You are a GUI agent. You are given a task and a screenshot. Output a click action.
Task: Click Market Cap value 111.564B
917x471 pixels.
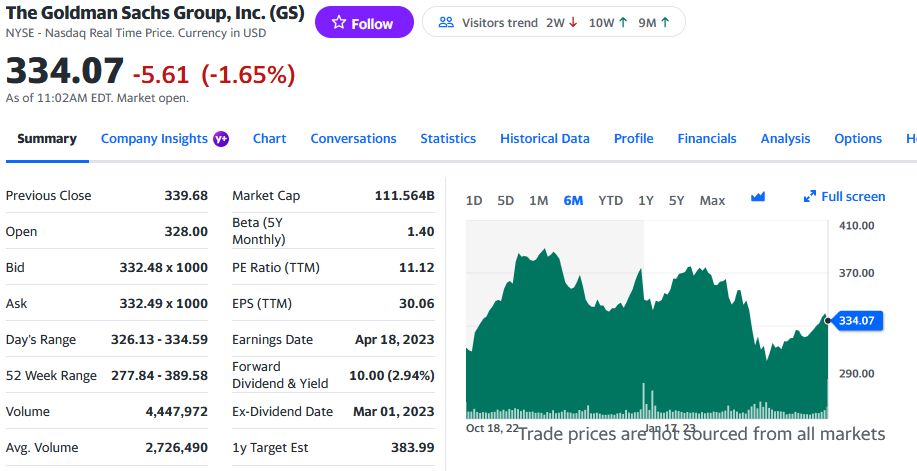coord(405,195)
